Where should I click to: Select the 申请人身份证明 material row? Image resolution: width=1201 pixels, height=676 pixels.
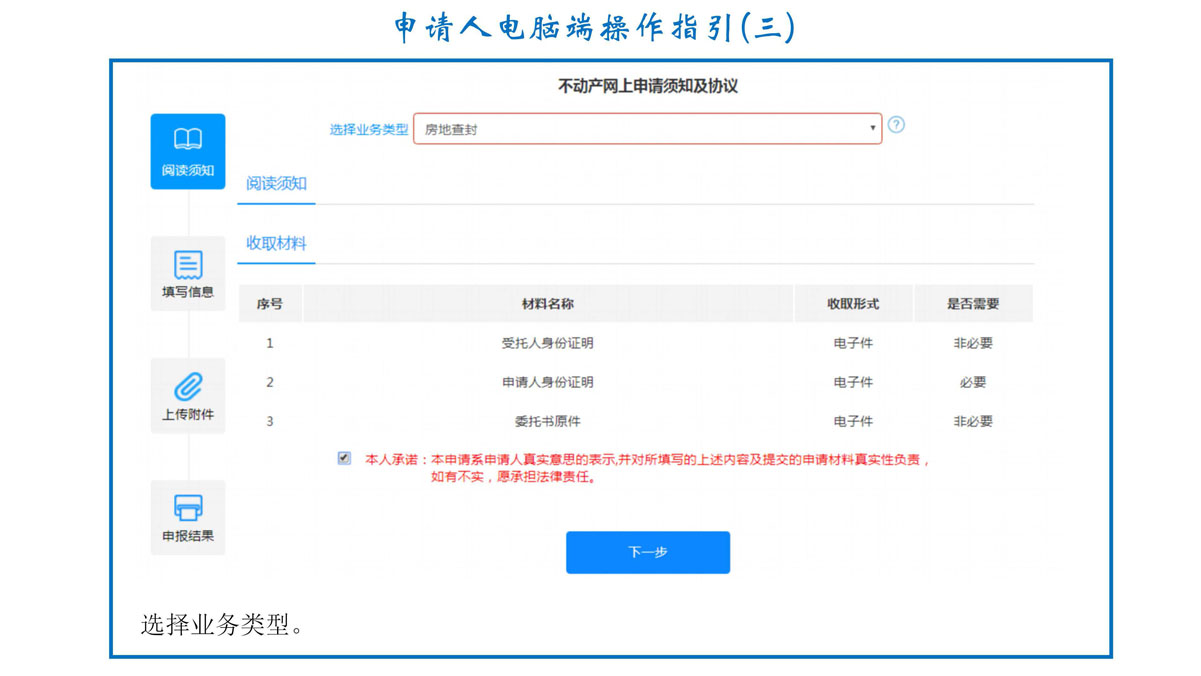point(547,382)
